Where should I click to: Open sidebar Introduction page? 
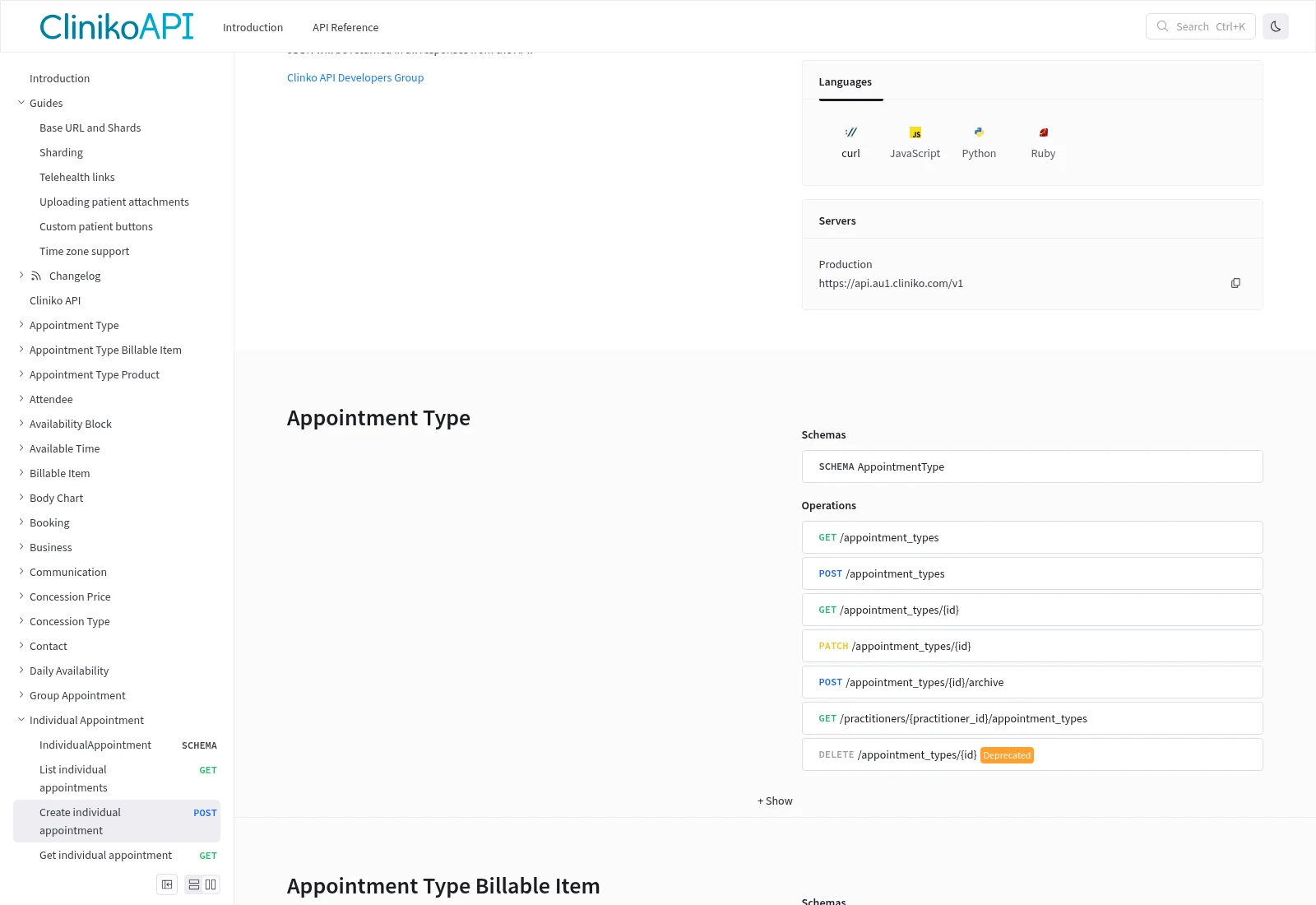click(59, 78)
